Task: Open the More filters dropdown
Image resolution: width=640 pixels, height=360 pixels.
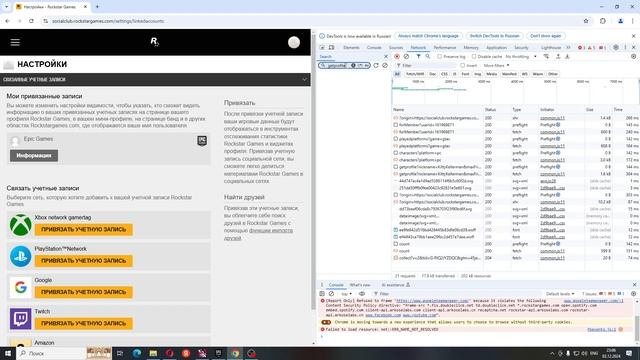Action: [496, 65]
